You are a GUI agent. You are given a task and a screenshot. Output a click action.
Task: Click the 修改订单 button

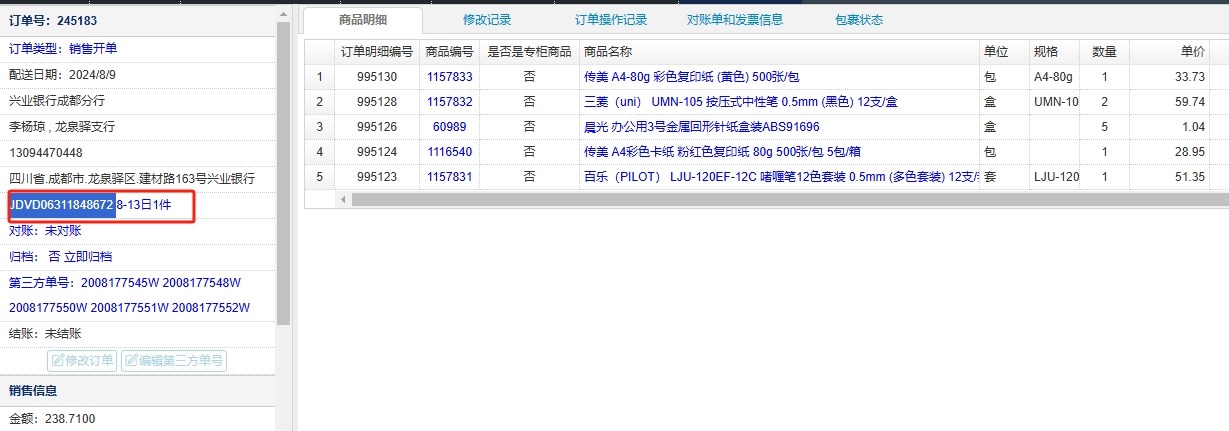(x=82, y=361)
